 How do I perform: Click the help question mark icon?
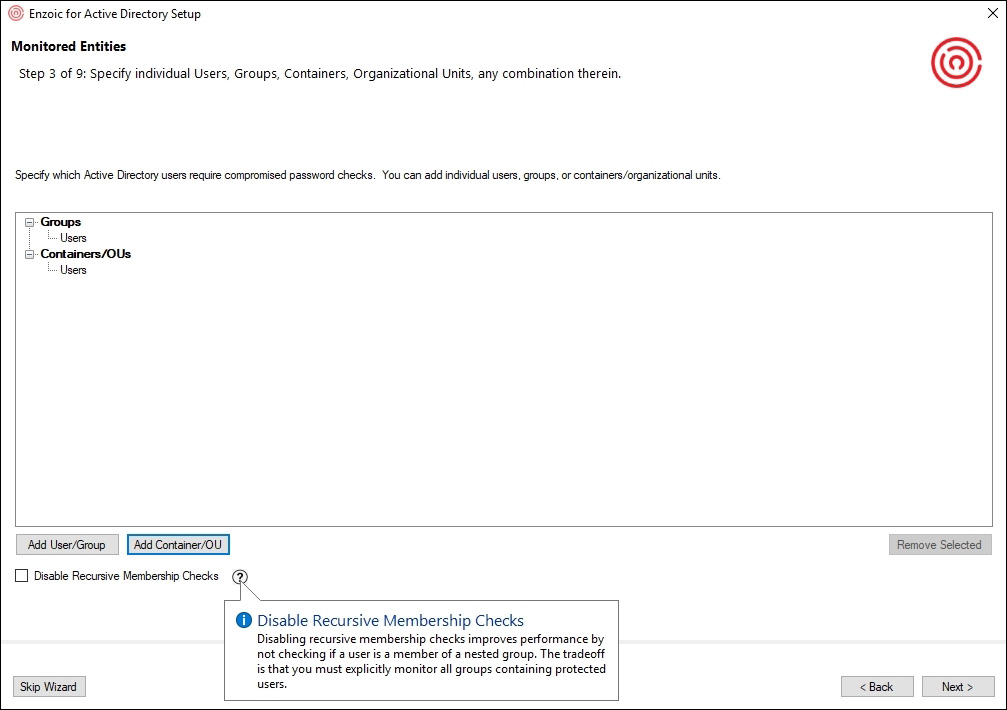(x=240, y=576)
